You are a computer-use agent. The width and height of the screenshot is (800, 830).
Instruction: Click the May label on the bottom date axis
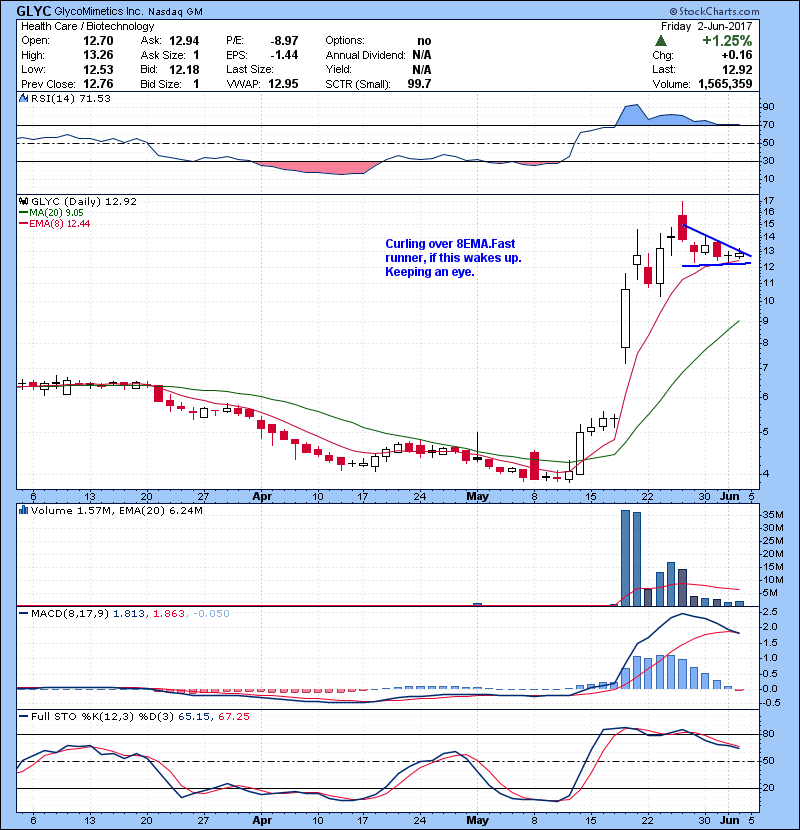point(477,820)
